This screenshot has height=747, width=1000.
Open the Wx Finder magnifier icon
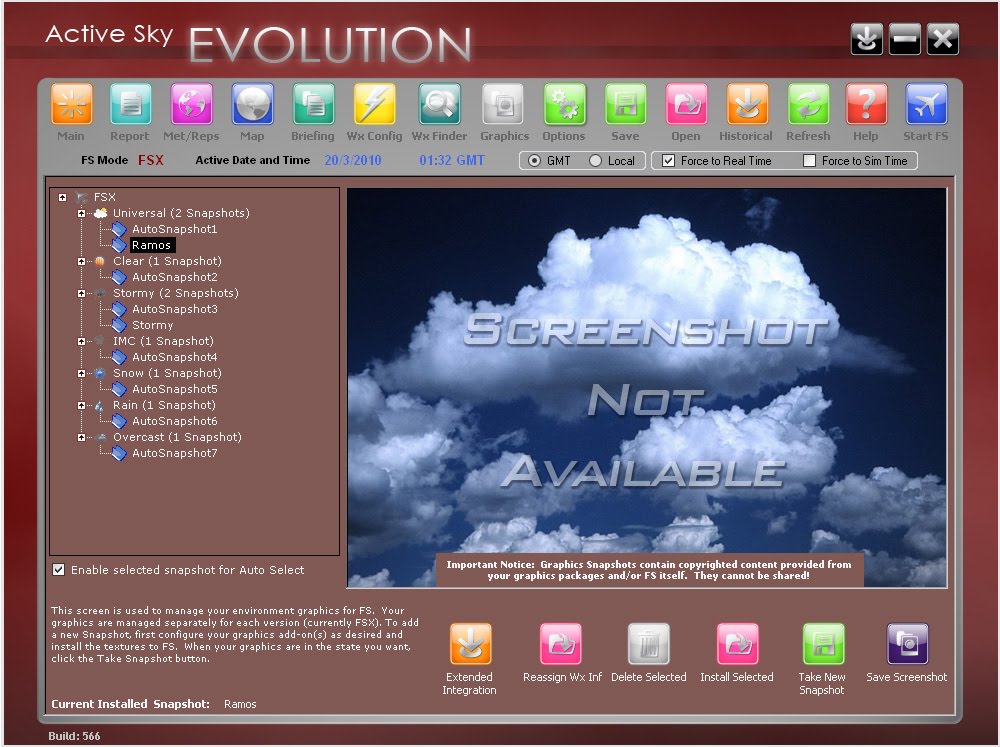(439, 103)
